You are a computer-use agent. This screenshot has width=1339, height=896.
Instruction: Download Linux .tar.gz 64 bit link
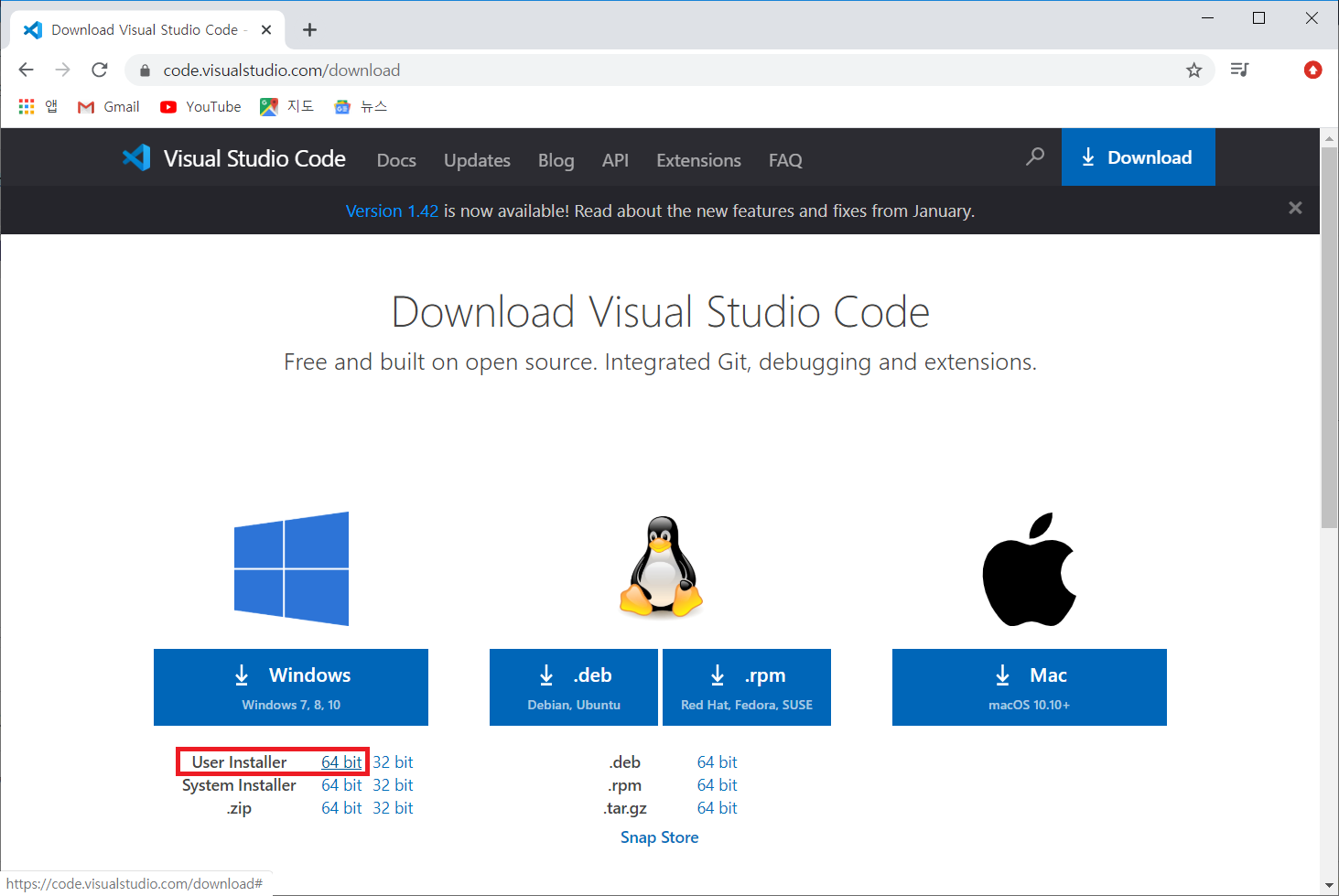(x=717, y=807)
